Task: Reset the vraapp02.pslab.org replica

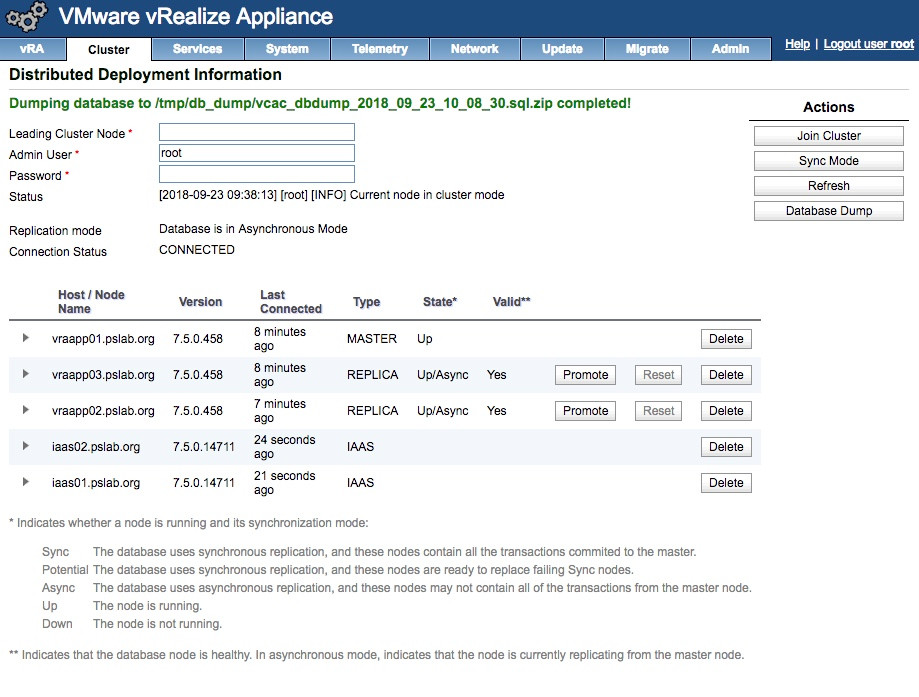Action: coord(658,411)
